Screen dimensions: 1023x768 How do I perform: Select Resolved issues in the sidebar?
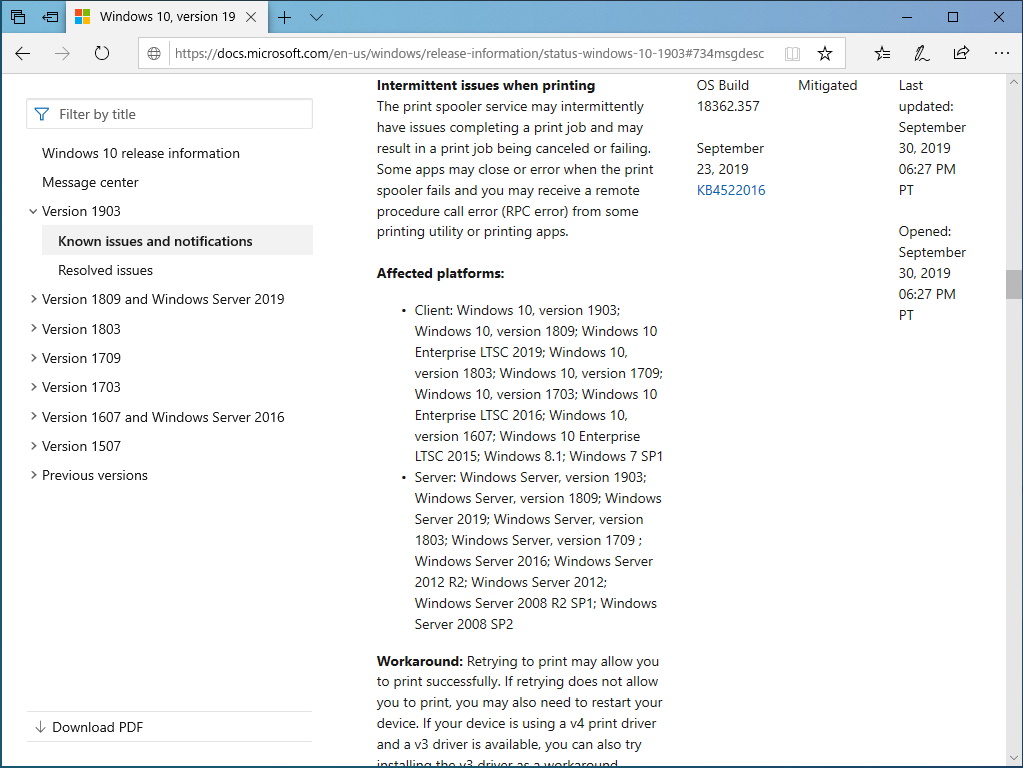[105, 269]
